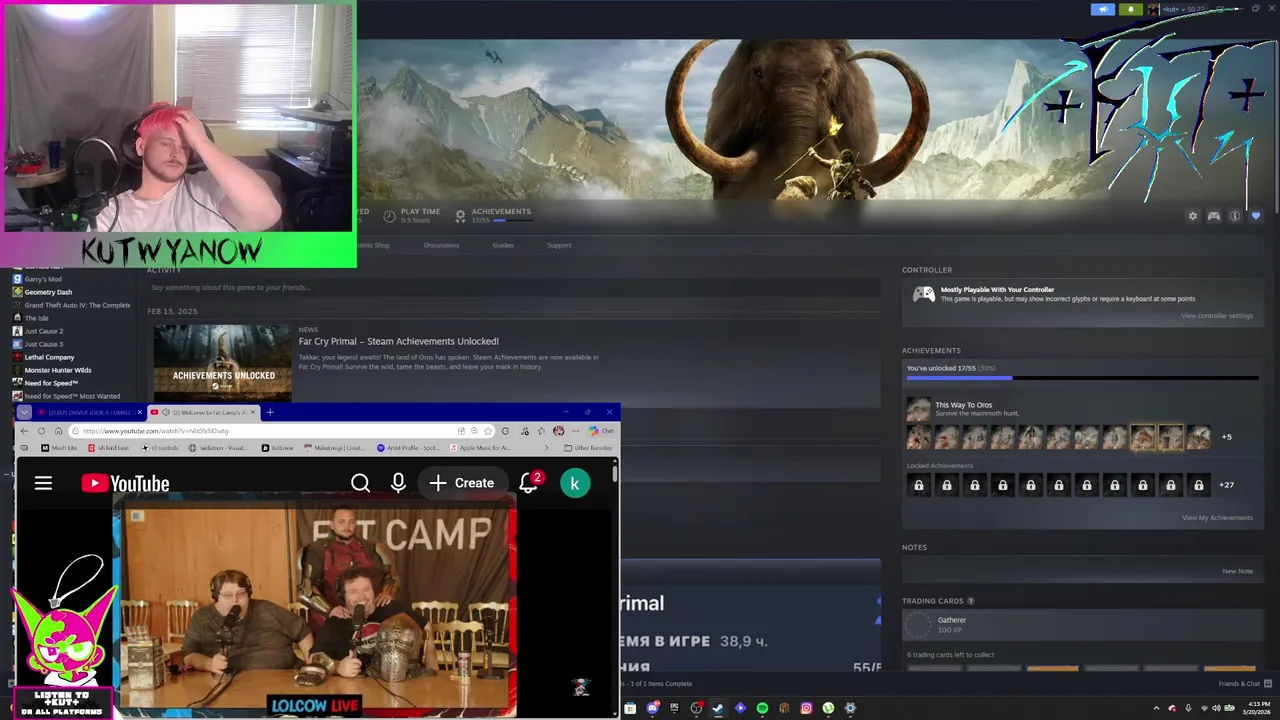Select Garry's Mod in Steam library list
The height and width of the screenshot is (720, 1280).
(43, 279)
